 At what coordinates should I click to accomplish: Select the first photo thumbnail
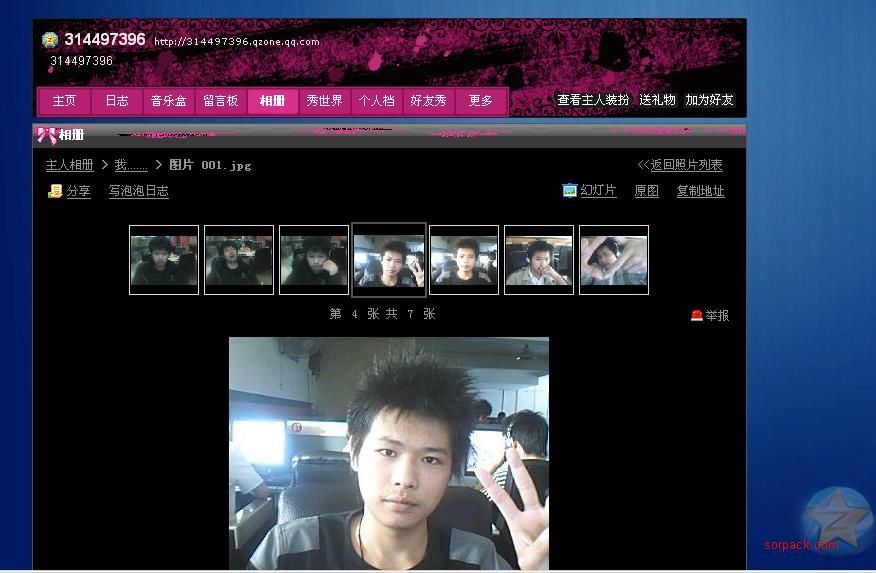164,260
